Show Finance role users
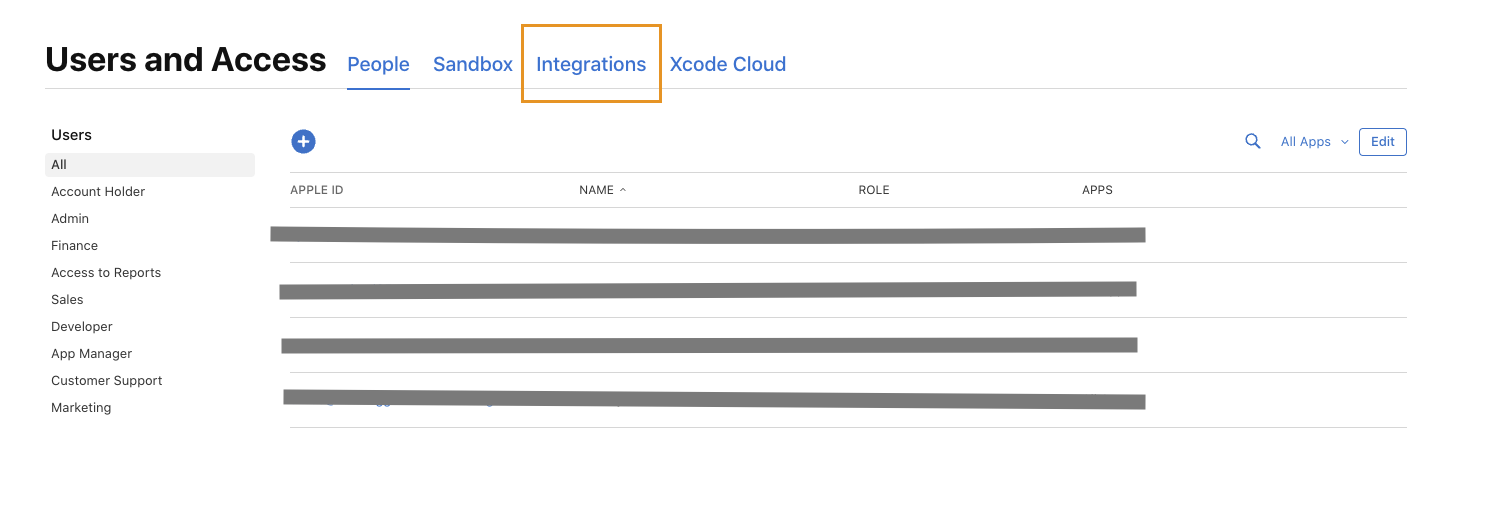The height and width of the screenshot is (516, 1495). (75, 246)
